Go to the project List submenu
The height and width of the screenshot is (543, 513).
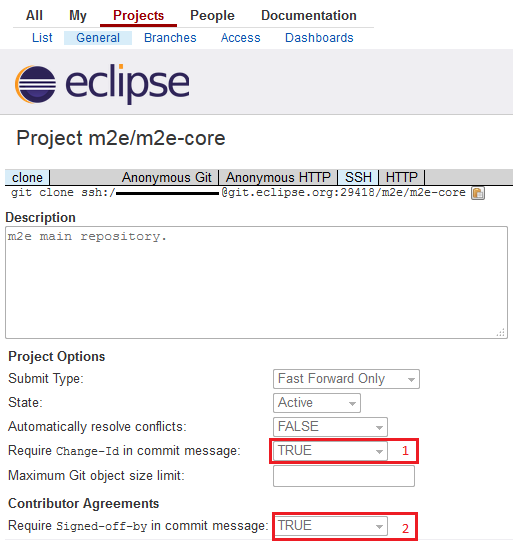pos(42,38)
